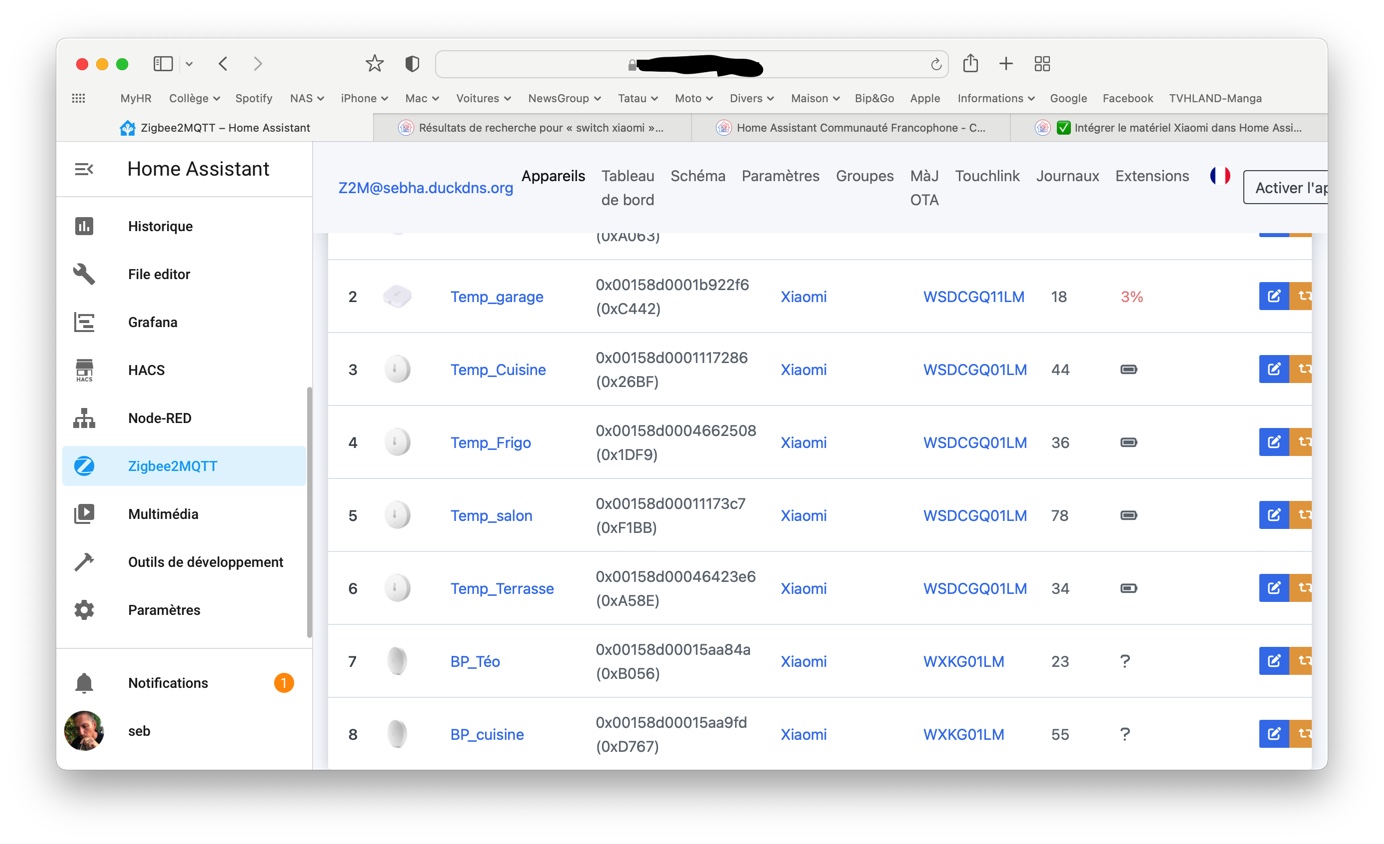Image resolution: width=1384 pixels, height=844 pixels.
Task: Click the WXKG01LM model link for BP_Téo
Action: 964,661
